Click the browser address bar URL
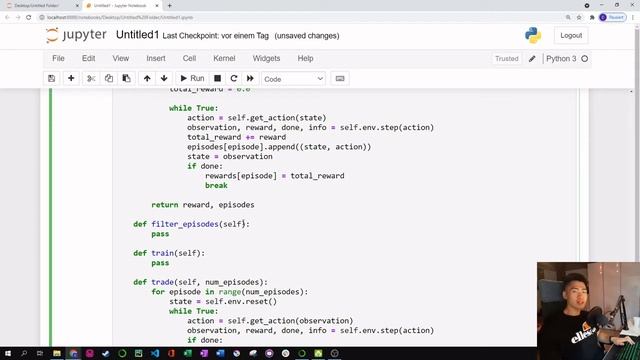 pyautogui.click(x=120, y=18)
